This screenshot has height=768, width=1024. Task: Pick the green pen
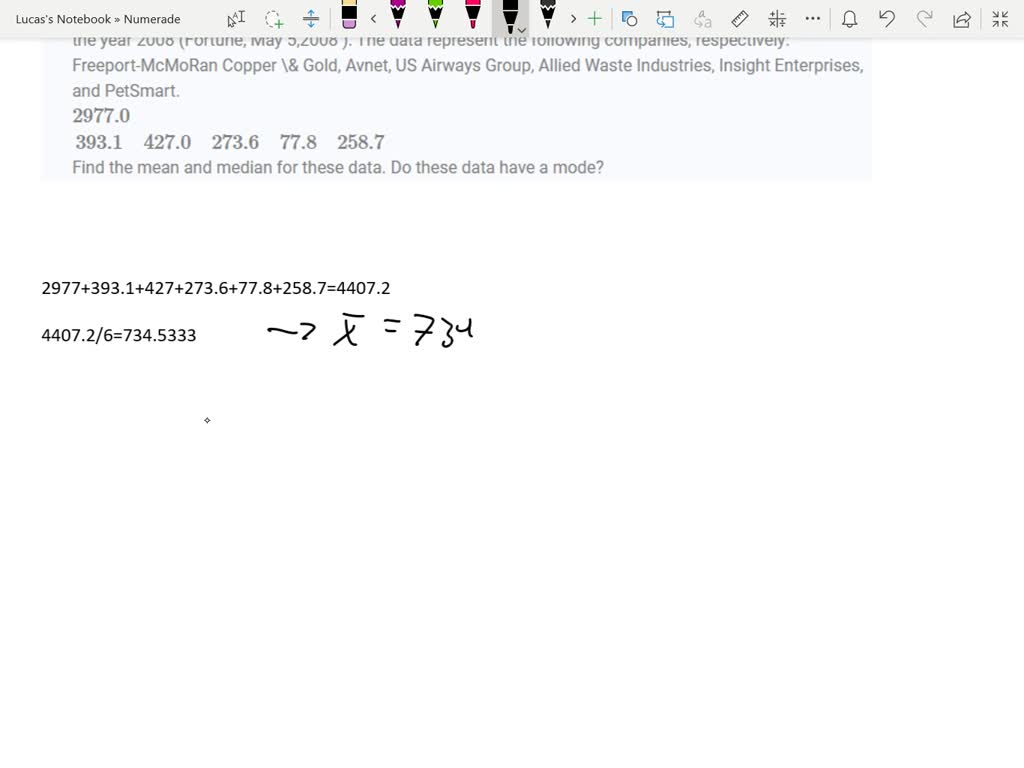click(x=436, y=14)
